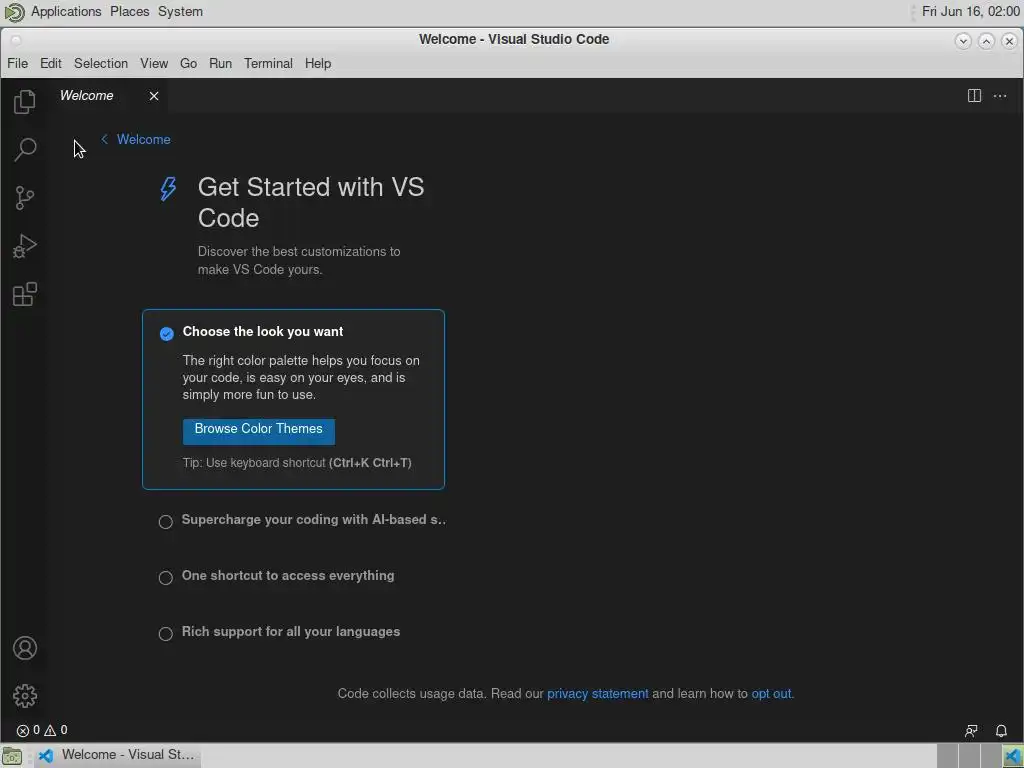The height and width of the screenshot is (768, 1024).
Task: Open the Go menu
Action: (x=188, y=63)
